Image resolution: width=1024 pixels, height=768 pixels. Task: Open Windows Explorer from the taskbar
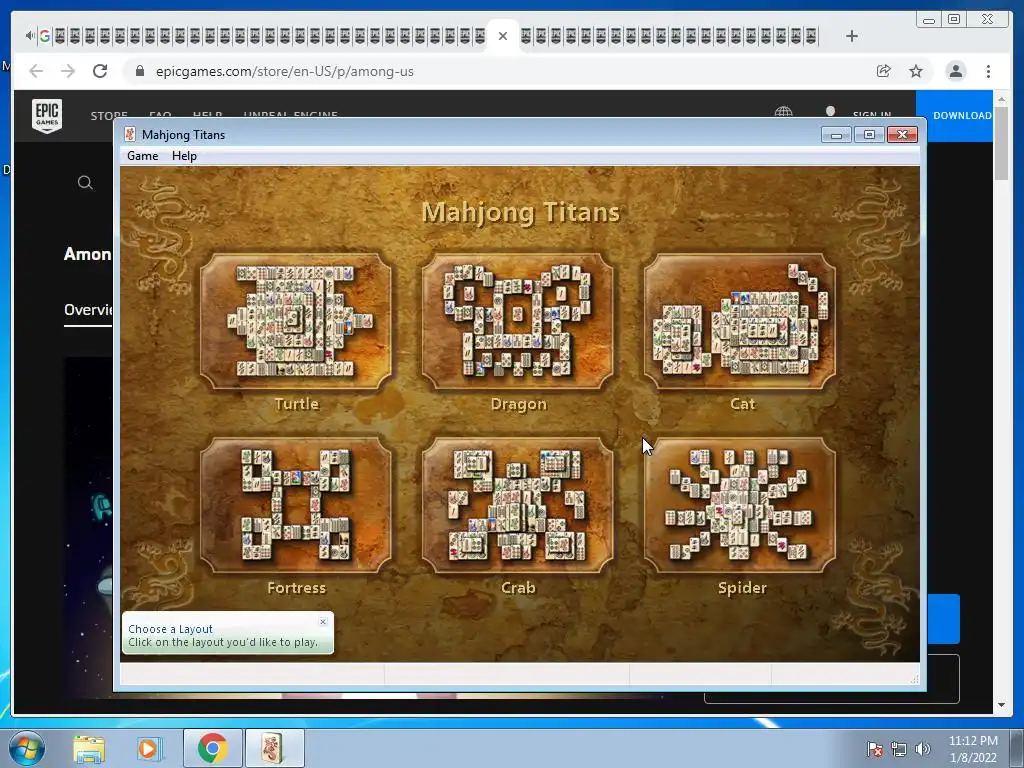click(89, 748)
